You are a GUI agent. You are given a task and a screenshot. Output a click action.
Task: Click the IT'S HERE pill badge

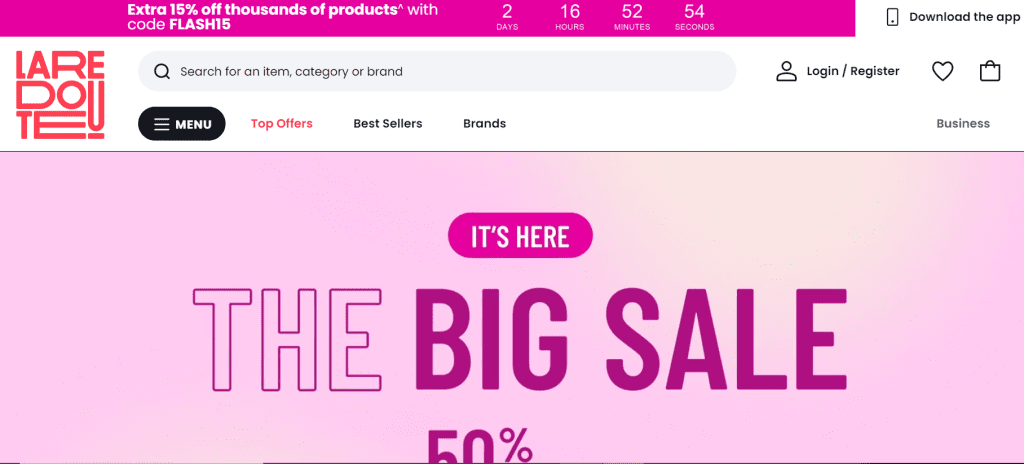point(520,235)
